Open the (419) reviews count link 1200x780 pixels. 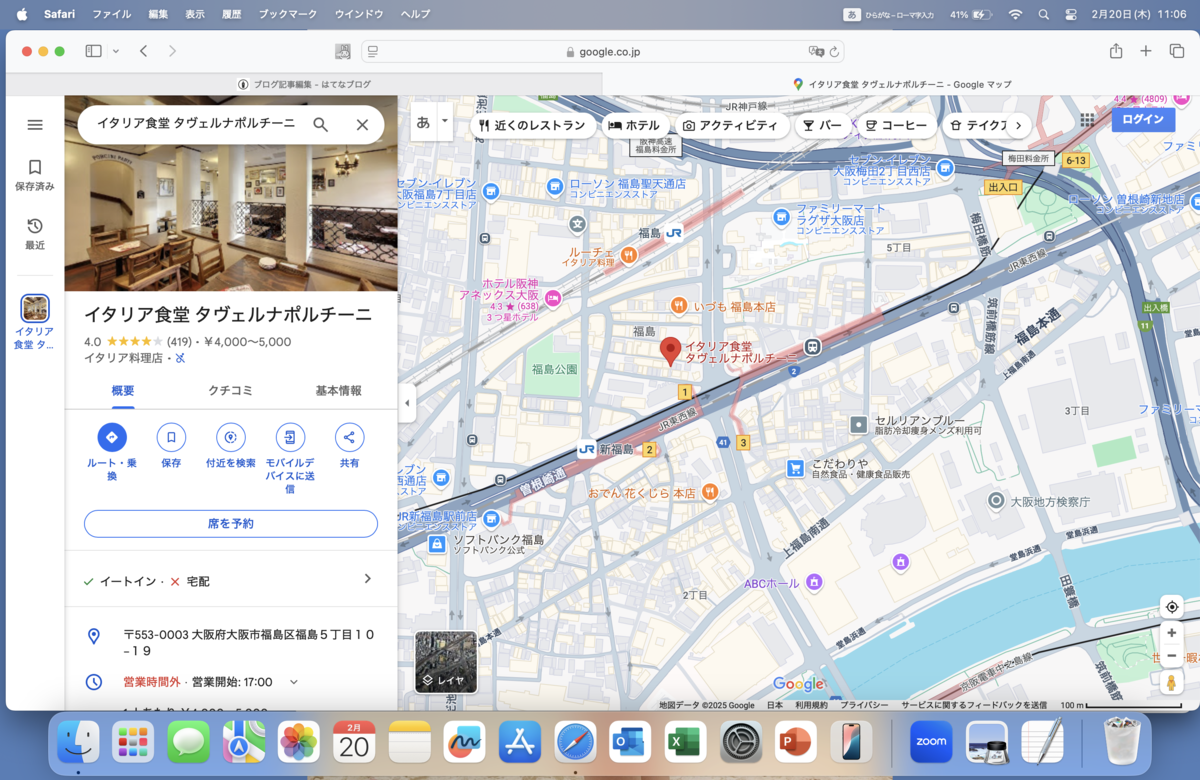click(x=179, y=341)
